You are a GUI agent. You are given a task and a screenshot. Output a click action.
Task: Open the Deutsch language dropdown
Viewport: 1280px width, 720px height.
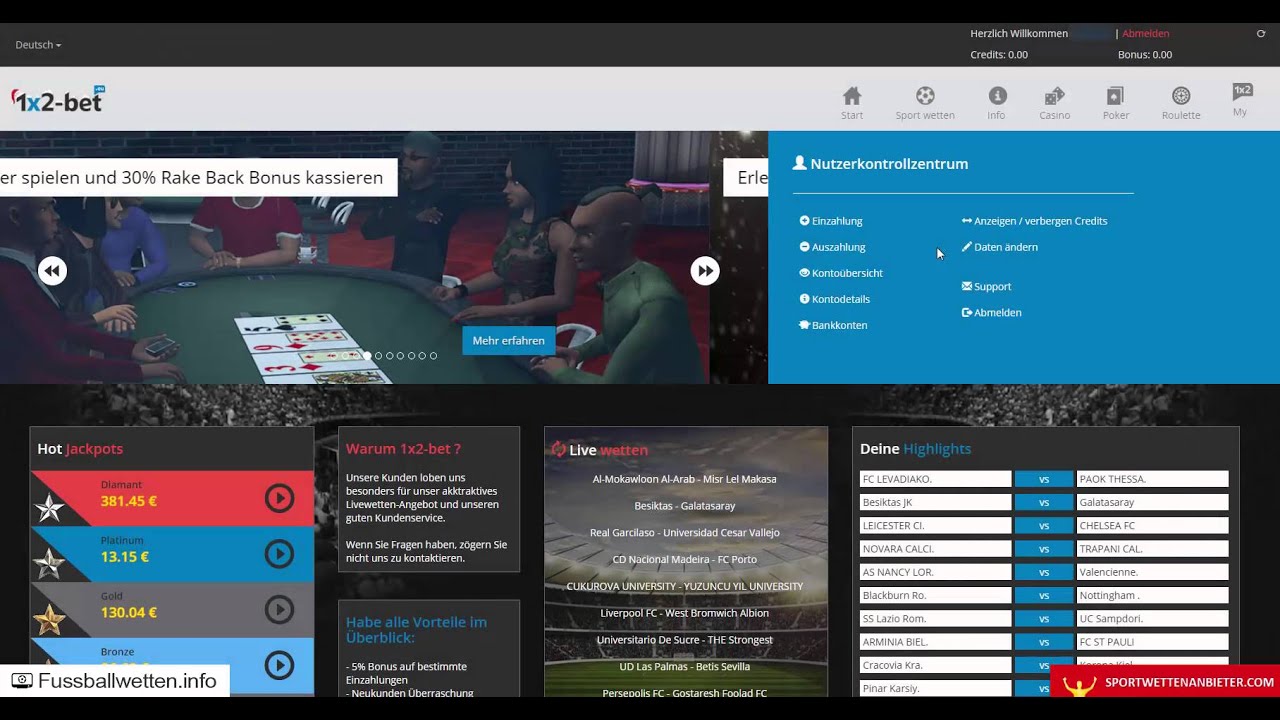[x=38, y=45]
